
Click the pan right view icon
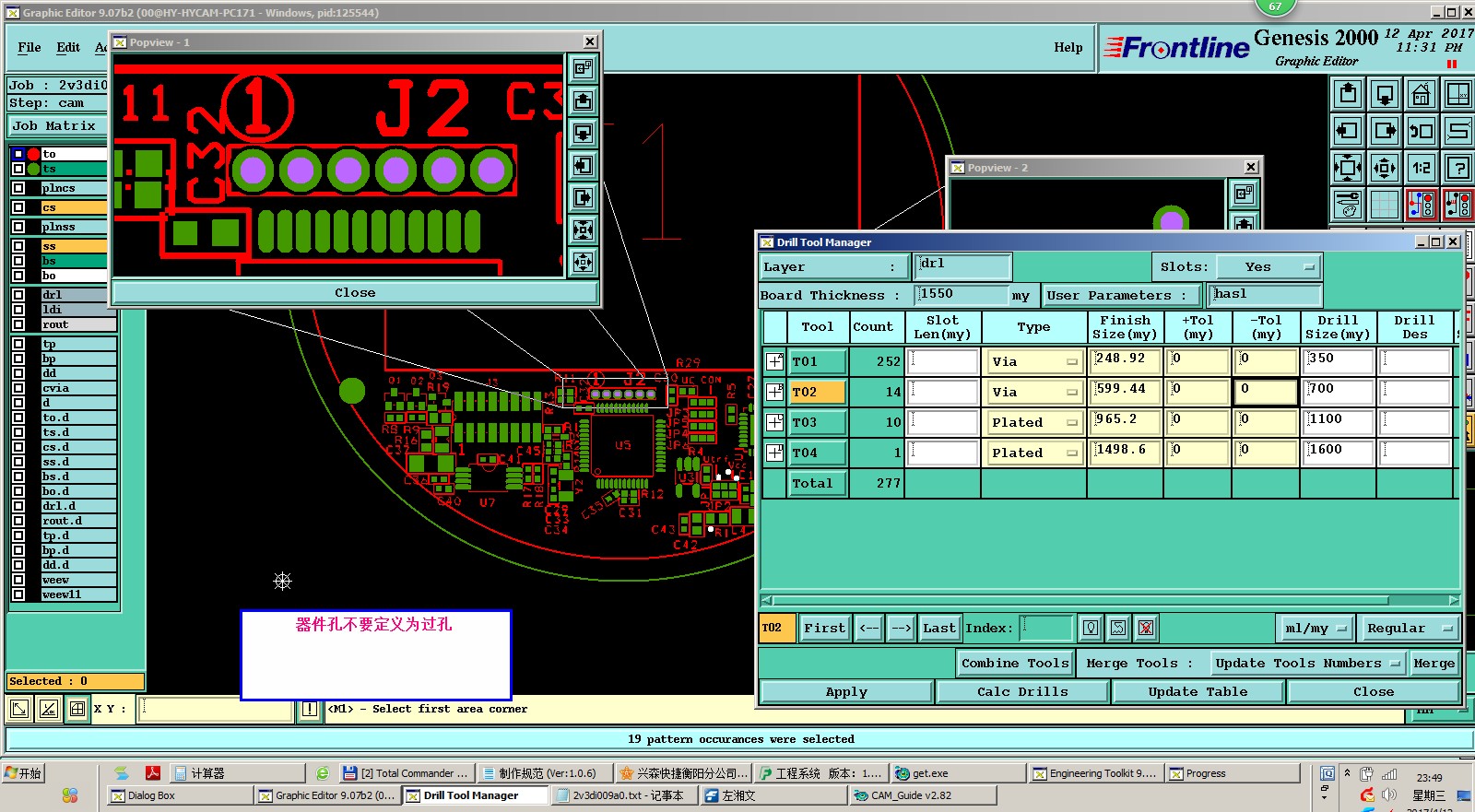(x=1385, y=131)
